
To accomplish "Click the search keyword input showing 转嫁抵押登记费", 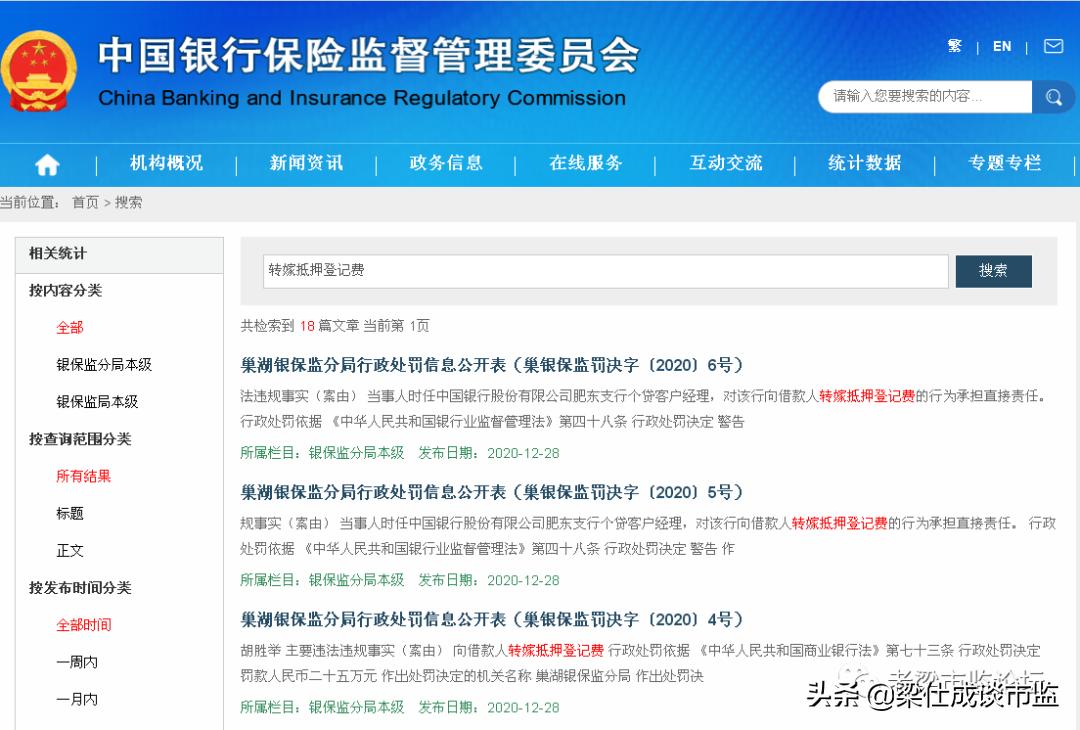I will (600, 271).
